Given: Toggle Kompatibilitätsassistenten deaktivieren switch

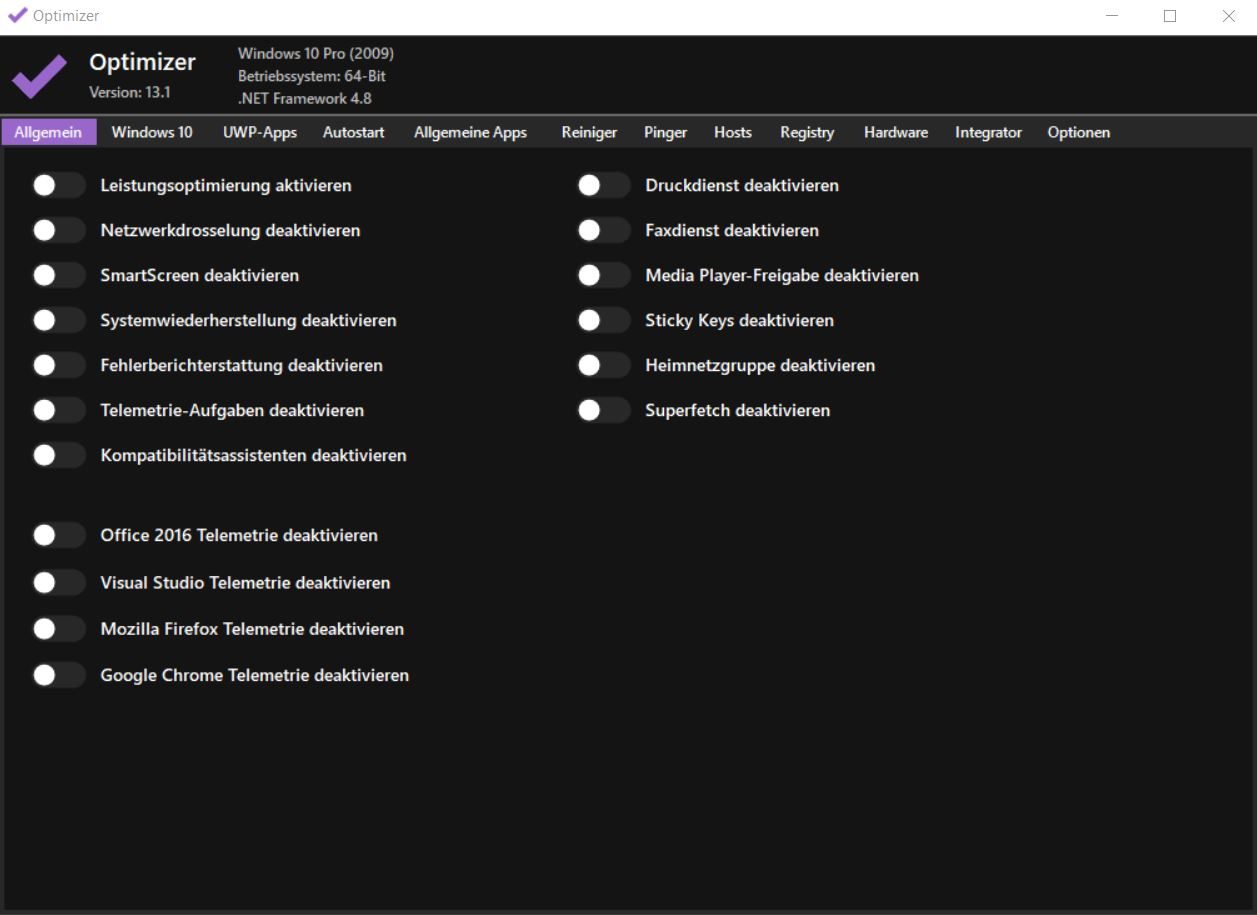Looking at the screenshot, I should click(x=58, y=455).
